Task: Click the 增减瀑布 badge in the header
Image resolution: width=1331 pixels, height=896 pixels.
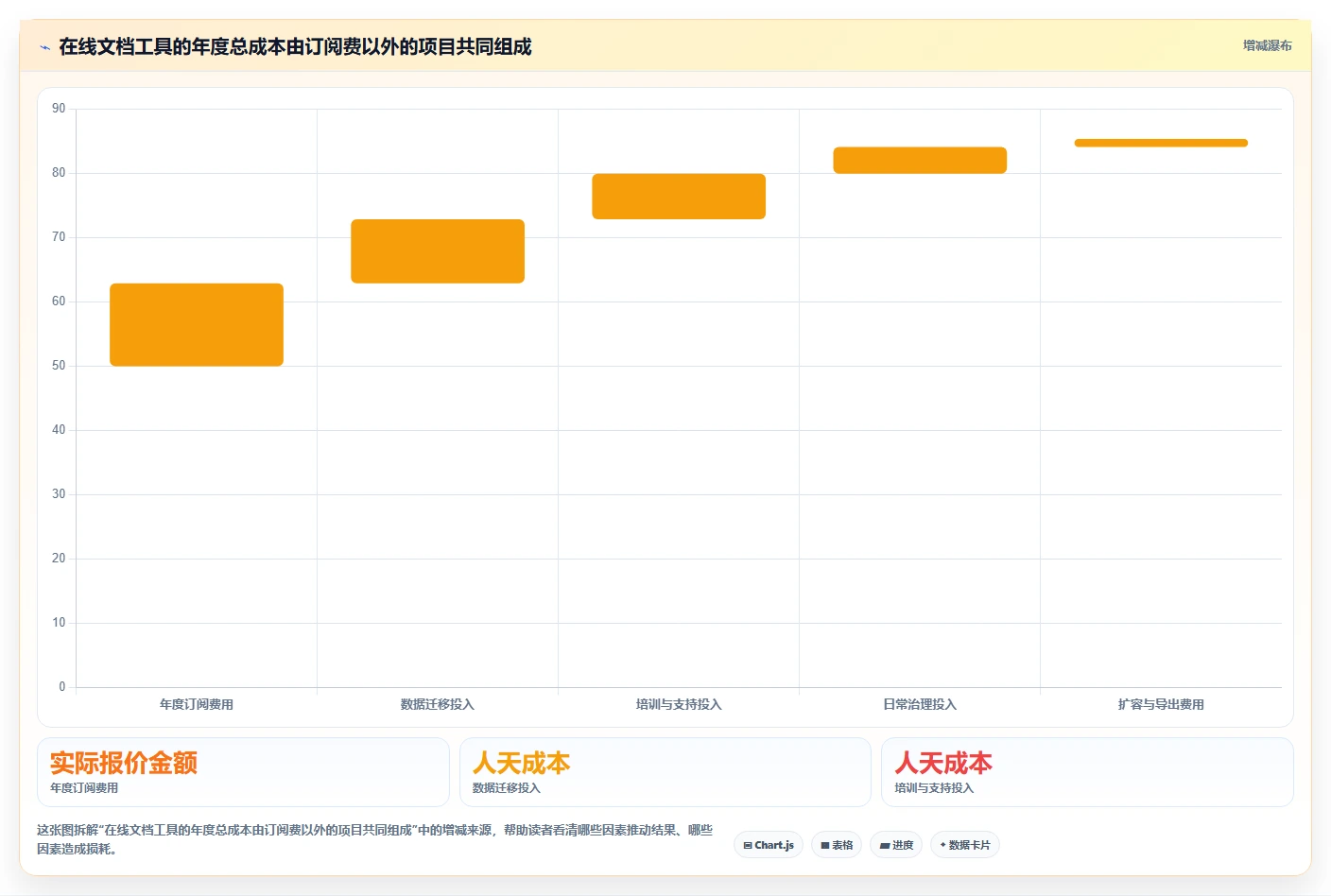Action: pos(1267,45)
